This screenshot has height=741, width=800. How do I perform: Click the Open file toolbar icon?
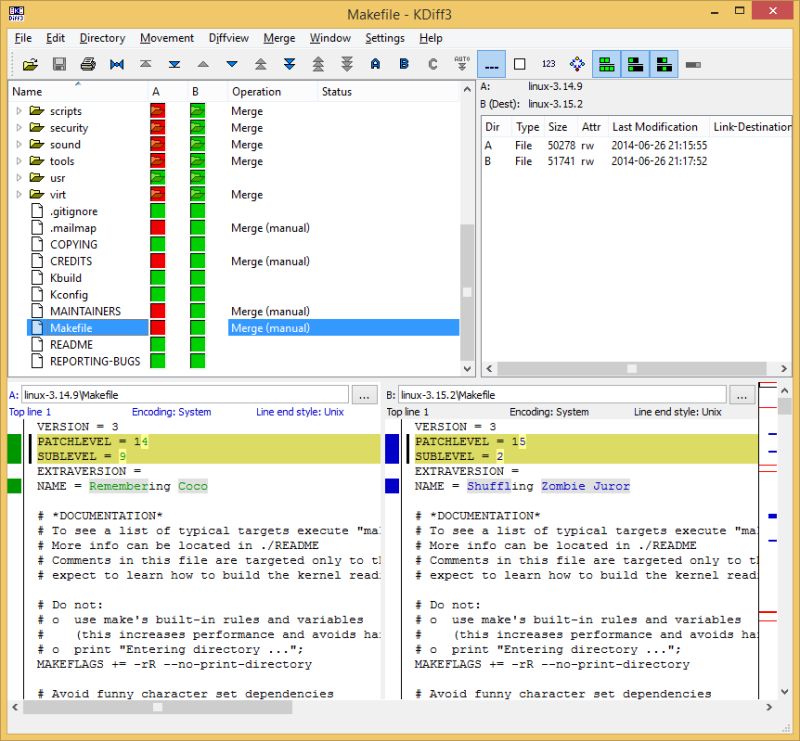31,64
